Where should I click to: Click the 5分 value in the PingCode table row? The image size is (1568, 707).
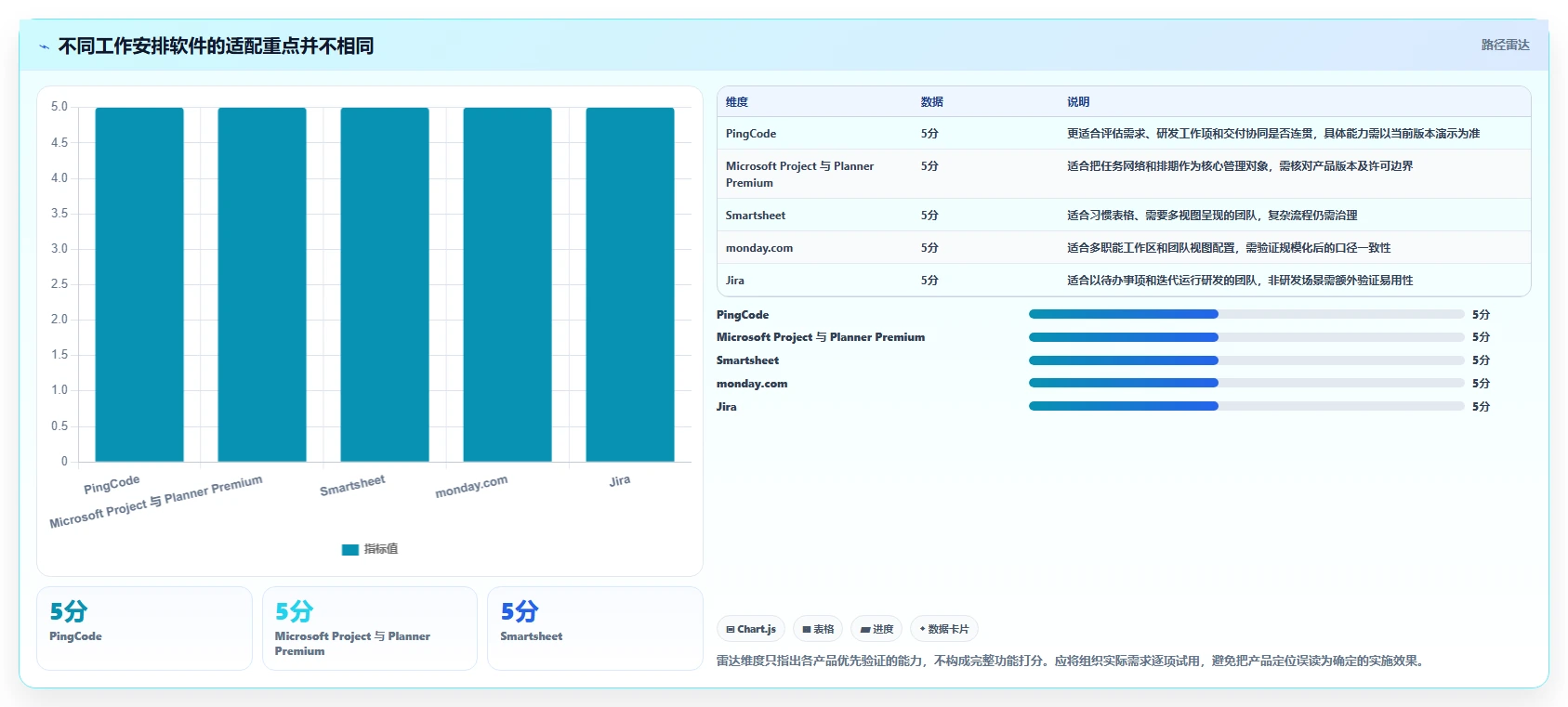(929, 134)
